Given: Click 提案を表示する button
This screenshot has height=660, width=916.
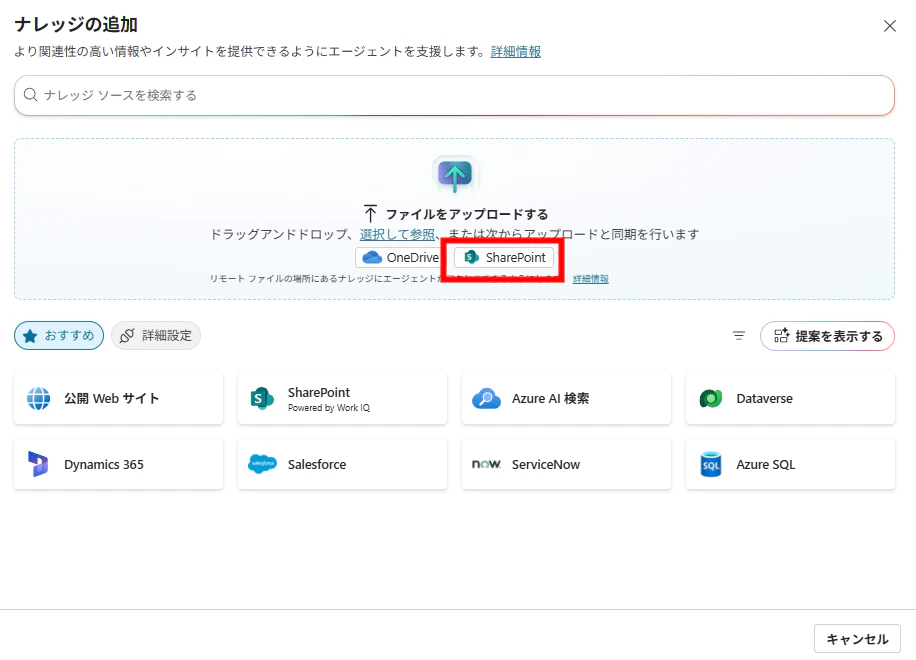Looking at the screenshot, I should click(827, 336).
